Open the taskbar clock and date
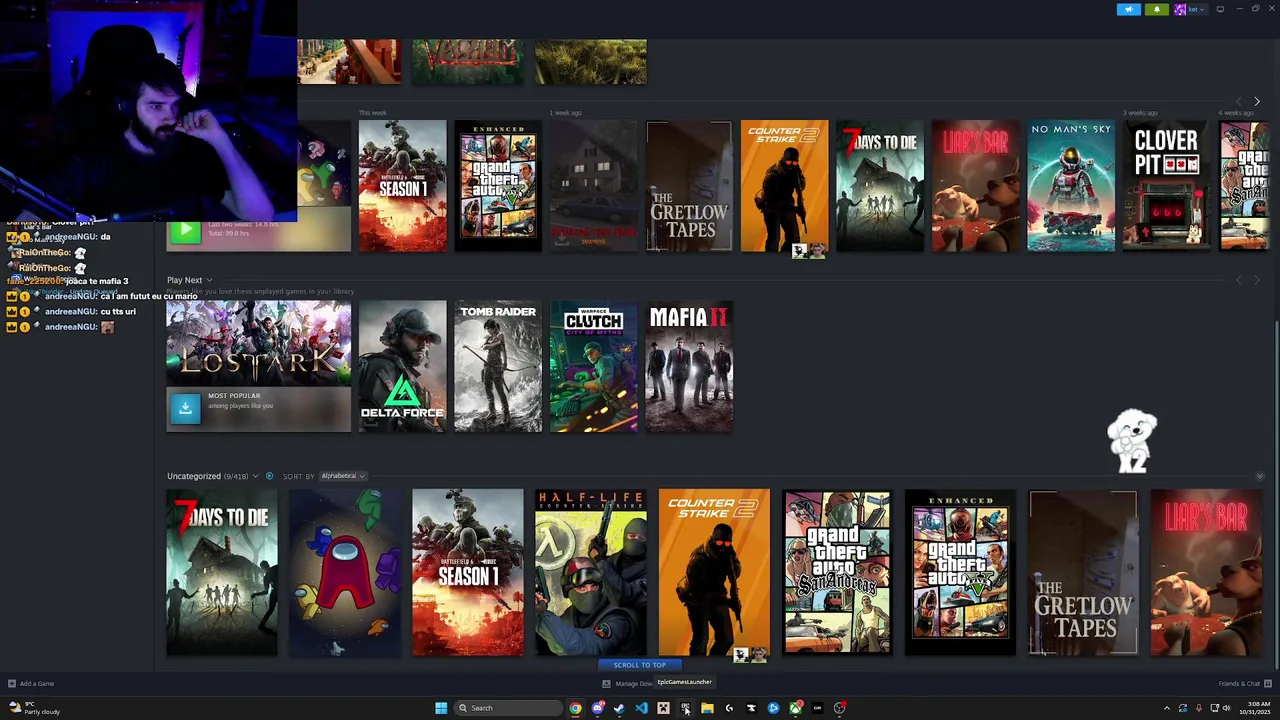This screenshot has height=720, width=1280. 1254,708
